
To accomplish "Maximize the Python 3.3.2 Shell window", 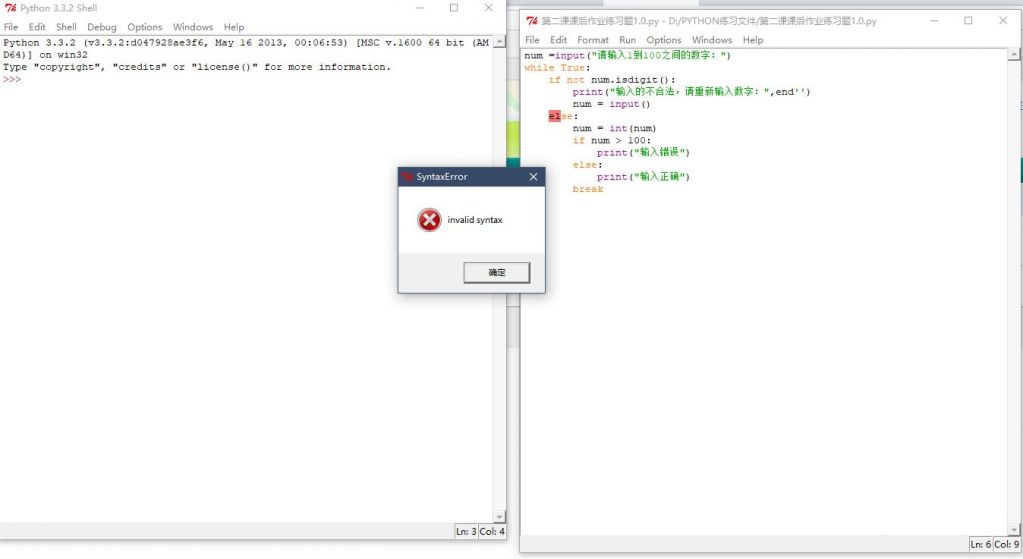I will (x=453, y=8).
